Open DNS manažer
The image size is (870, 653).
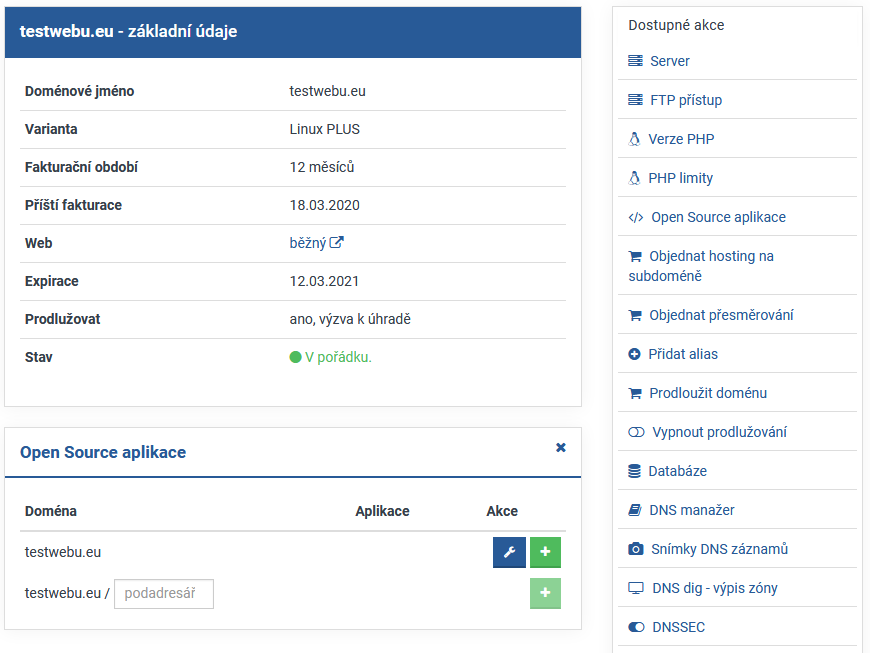[691, 510]
